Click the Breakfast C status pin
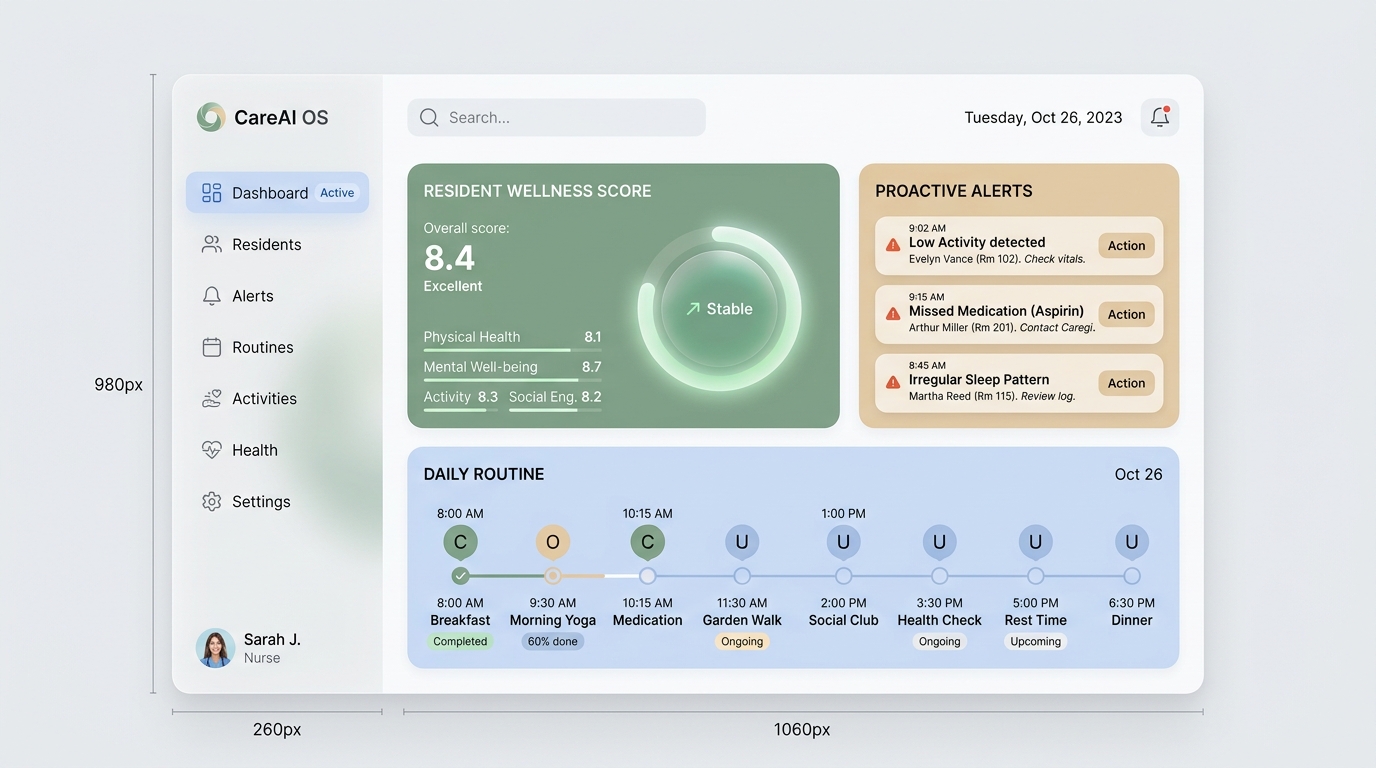 (460, 543)
